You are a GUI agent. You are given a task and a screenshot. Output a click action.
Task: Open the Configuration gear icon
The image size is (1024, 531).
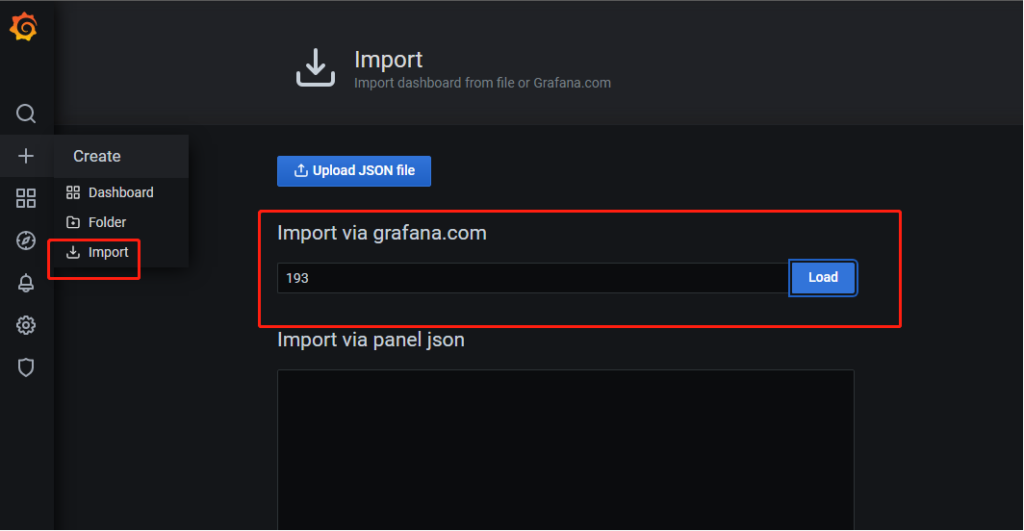tap(25, 325)
